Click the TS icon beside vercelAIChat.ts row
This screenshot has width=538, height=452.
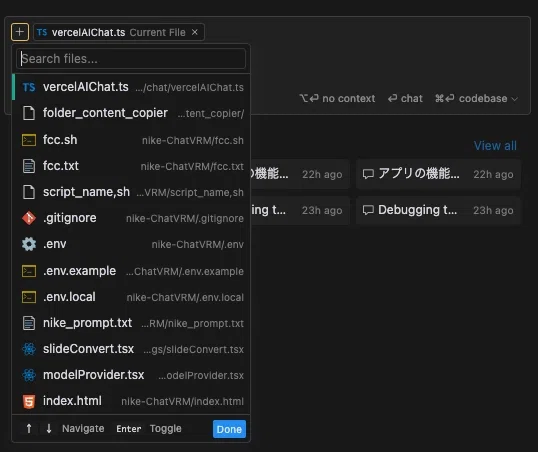tap(29, 87)
